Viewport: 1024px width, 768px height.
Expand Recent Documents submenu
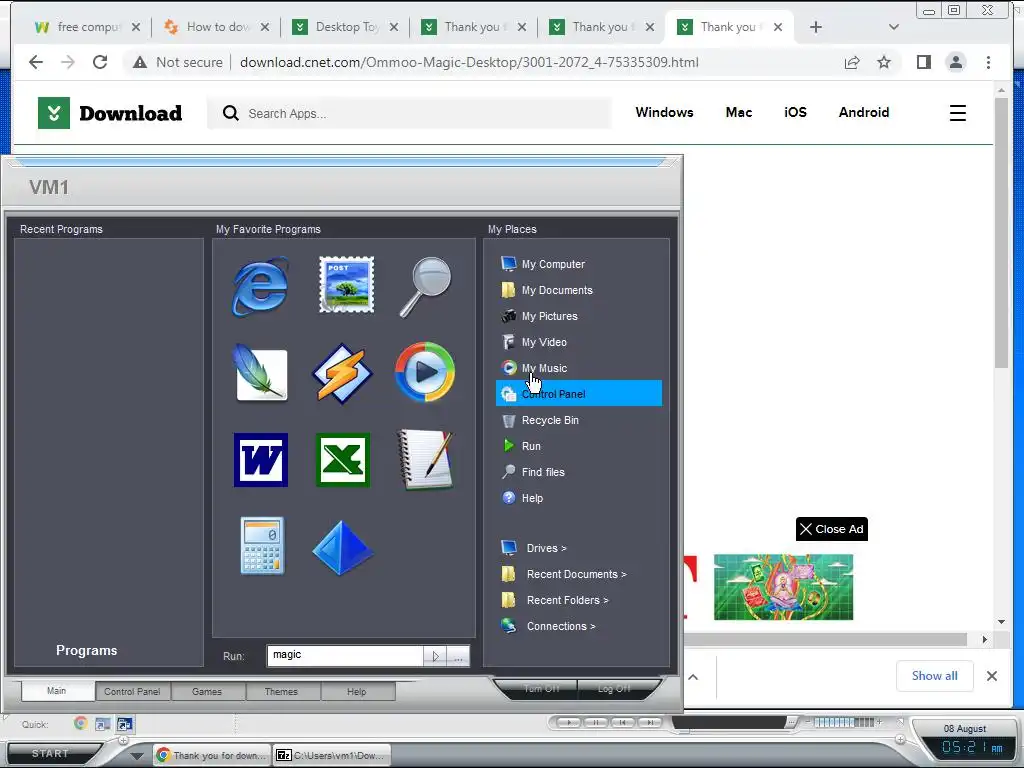pyautogui.click(x=579, y=574)
